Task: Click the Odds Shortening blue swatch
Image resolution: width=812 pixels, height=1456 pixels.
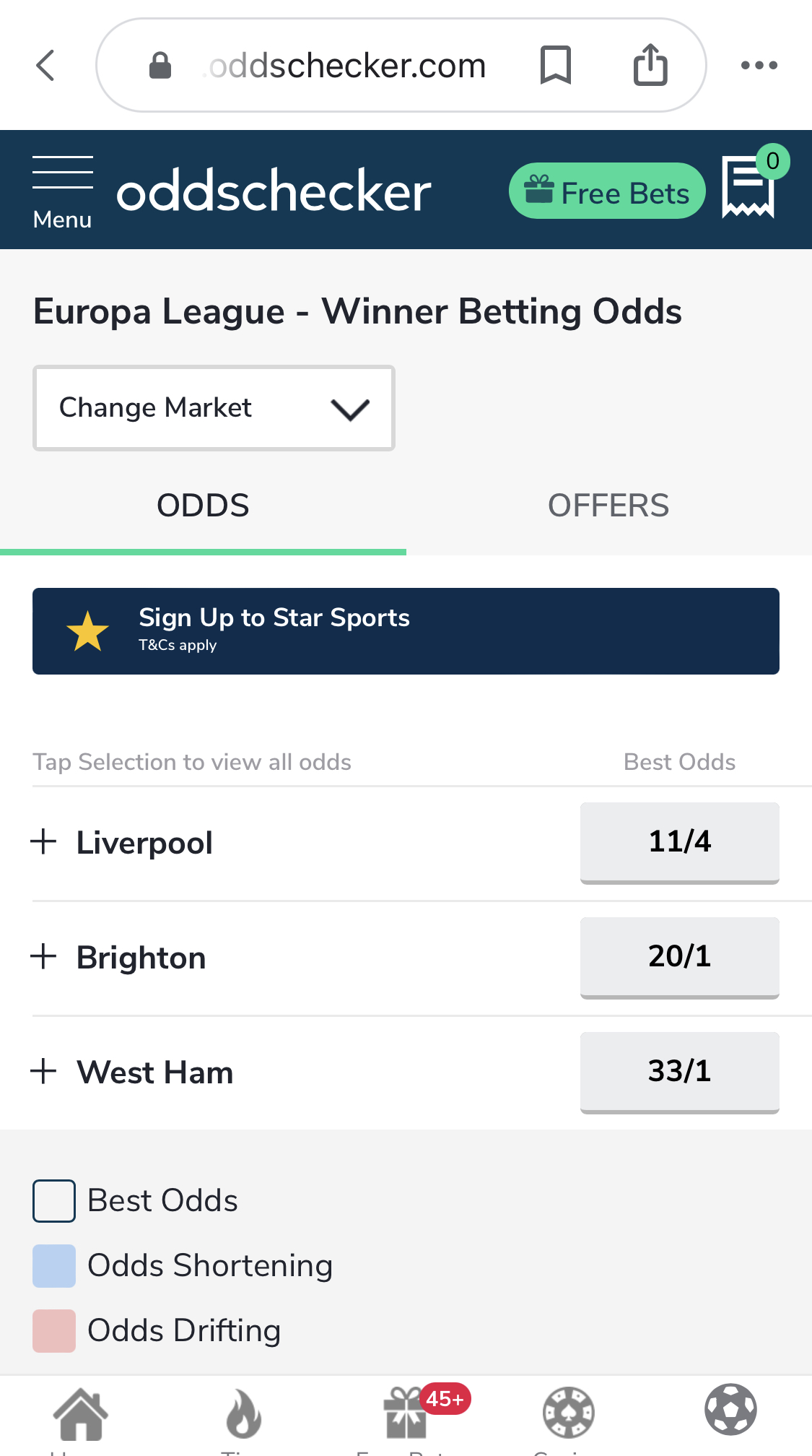Action: (x=54, y=1266)
